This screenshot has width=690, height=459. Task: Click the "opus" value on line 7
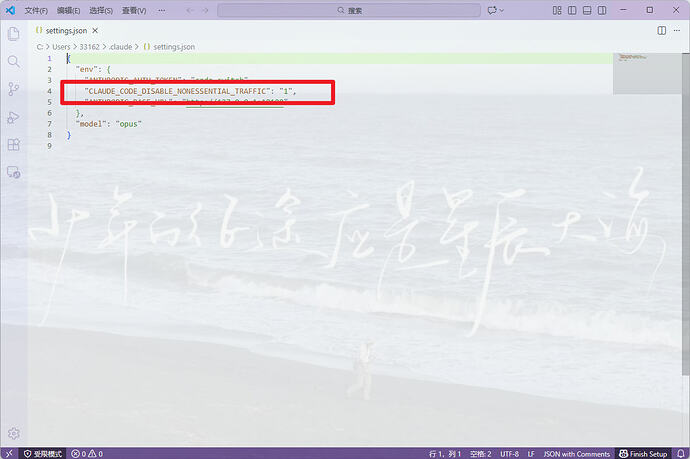point(128,124)
